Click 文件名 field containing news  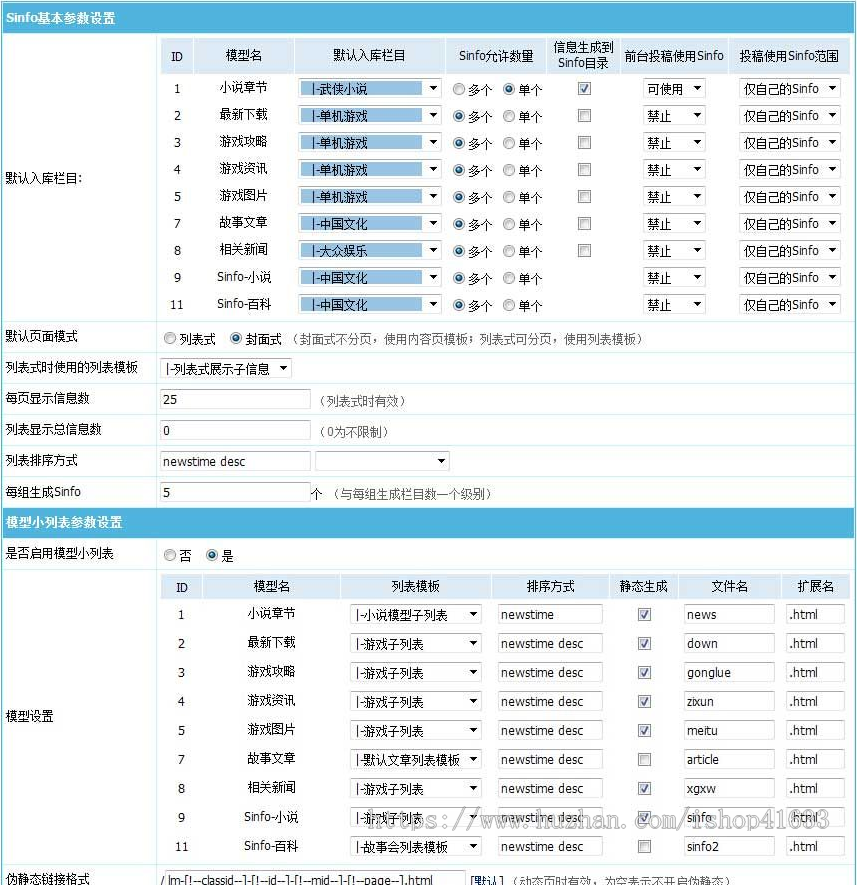(x=729, y=614)
